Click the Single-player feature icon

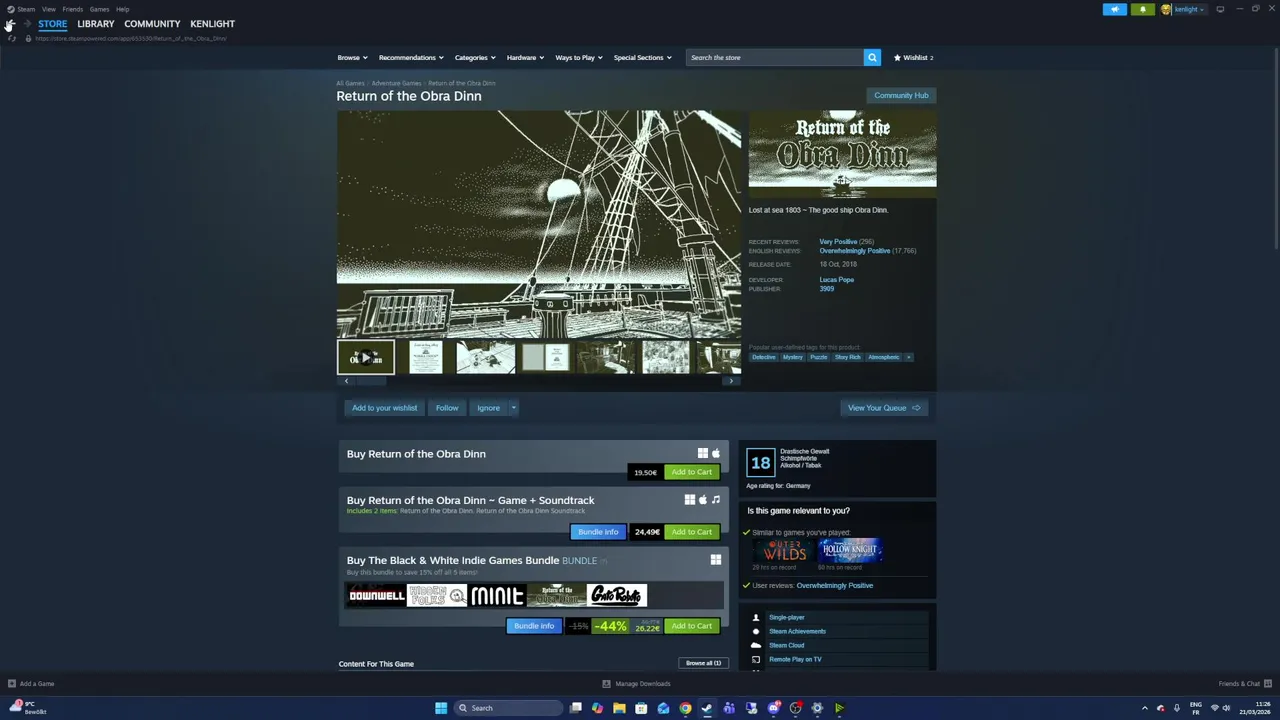(x=756, y=617)
